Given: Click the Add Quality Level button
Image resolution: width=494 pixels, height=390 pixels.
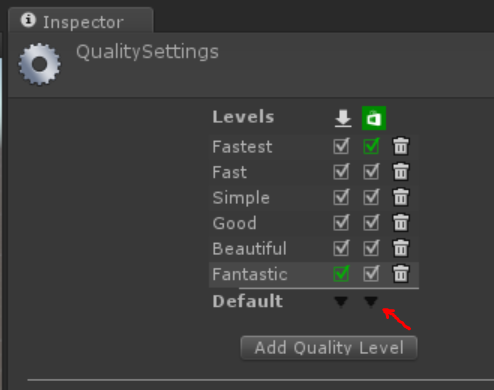Looking at the screenshot, I should pyautogui.click(x=329, y=348).
